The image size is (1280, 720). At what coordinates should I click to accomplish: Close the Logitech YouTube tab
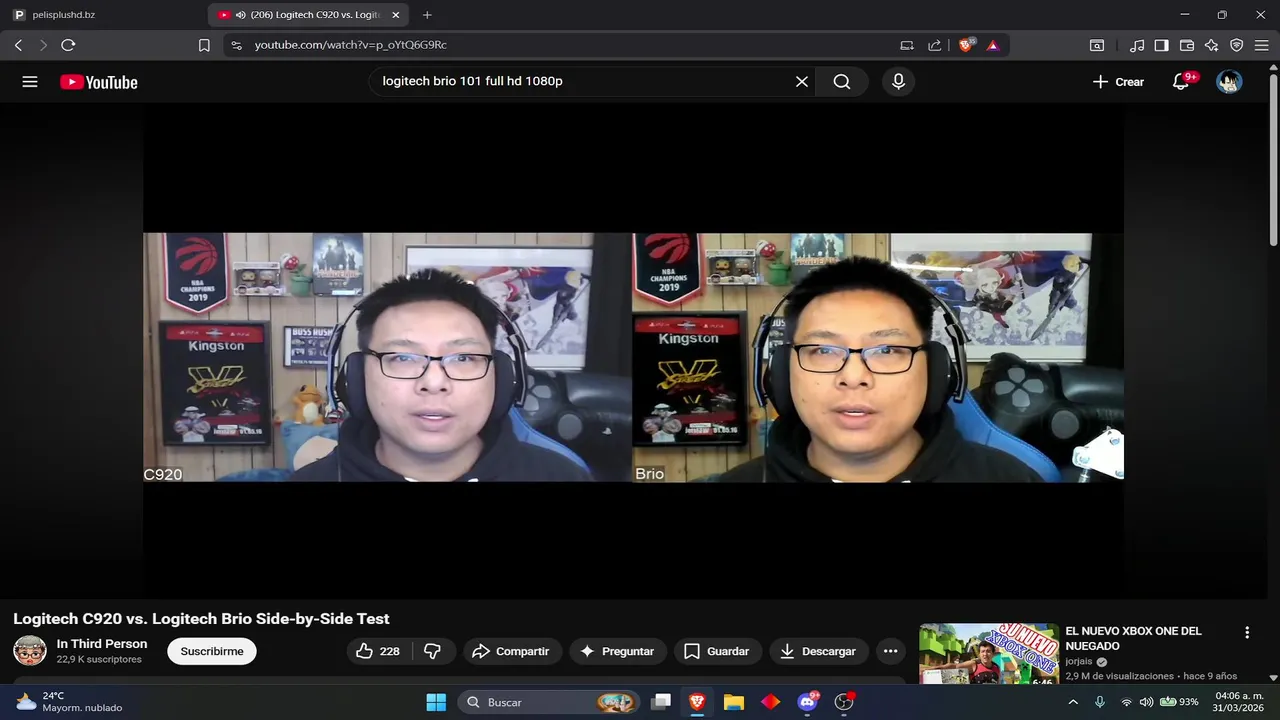[x=396, y=15]
